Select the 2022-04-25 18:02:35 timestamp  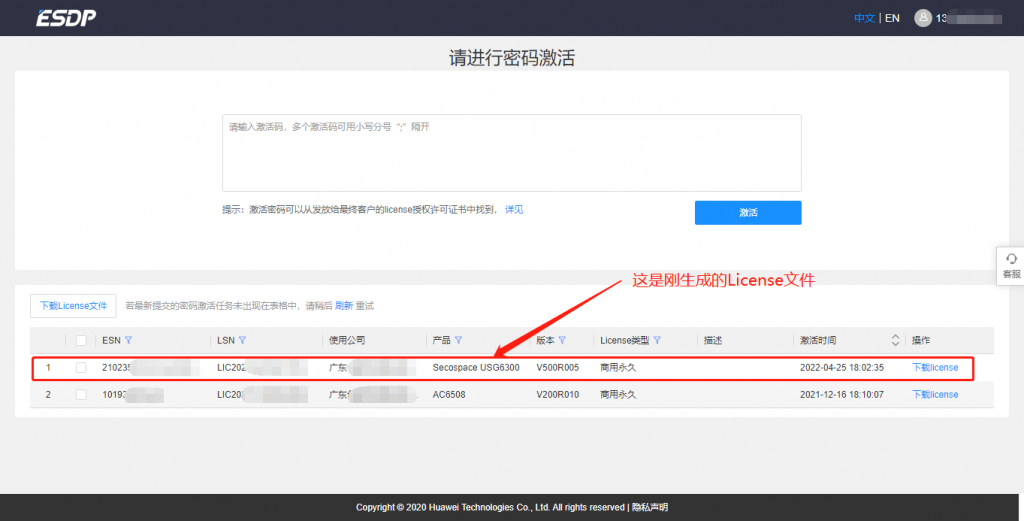(x=842, y=368)
